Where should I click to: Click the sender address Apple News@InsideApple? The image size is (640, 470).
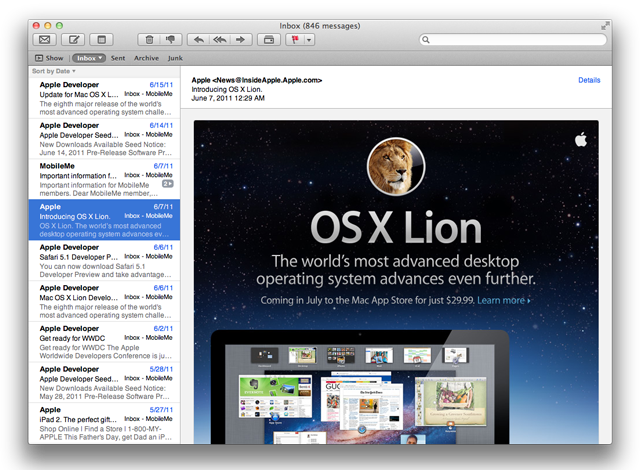tap(257, 80)
